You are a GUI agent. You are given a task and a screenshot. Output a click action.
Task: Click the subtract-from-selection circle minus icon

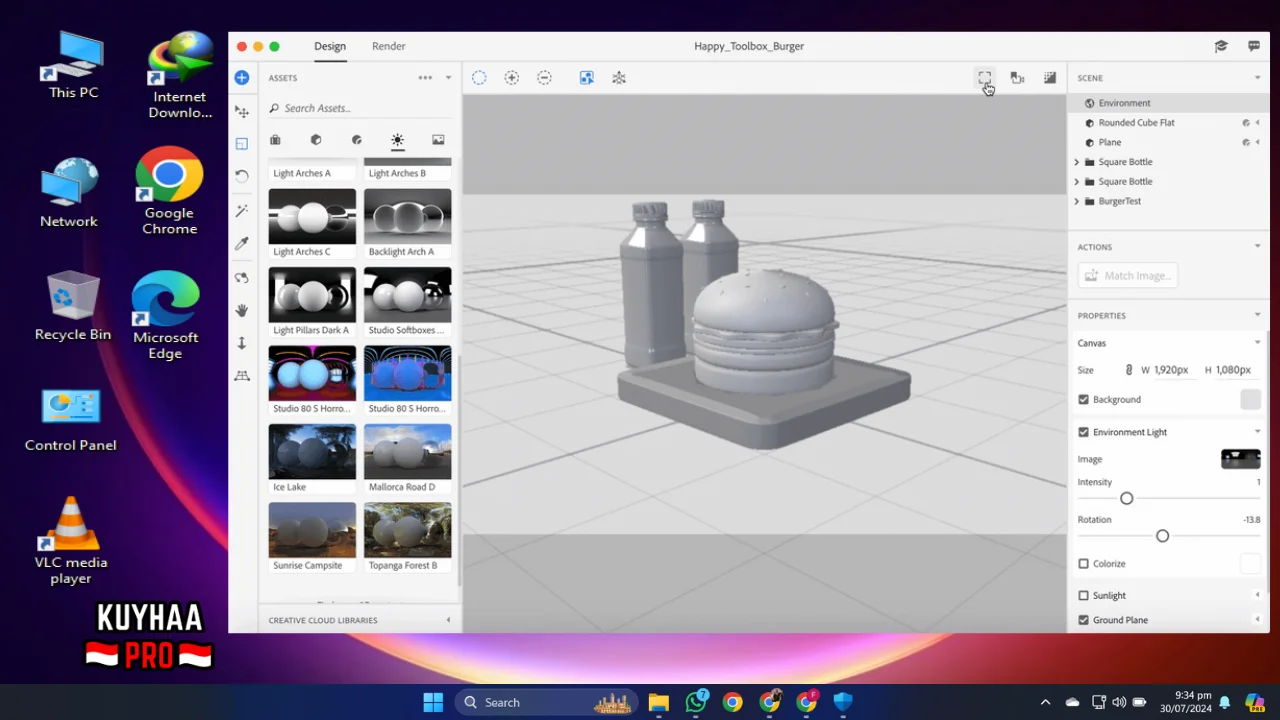pyautogui.click(x=544, y=78)
